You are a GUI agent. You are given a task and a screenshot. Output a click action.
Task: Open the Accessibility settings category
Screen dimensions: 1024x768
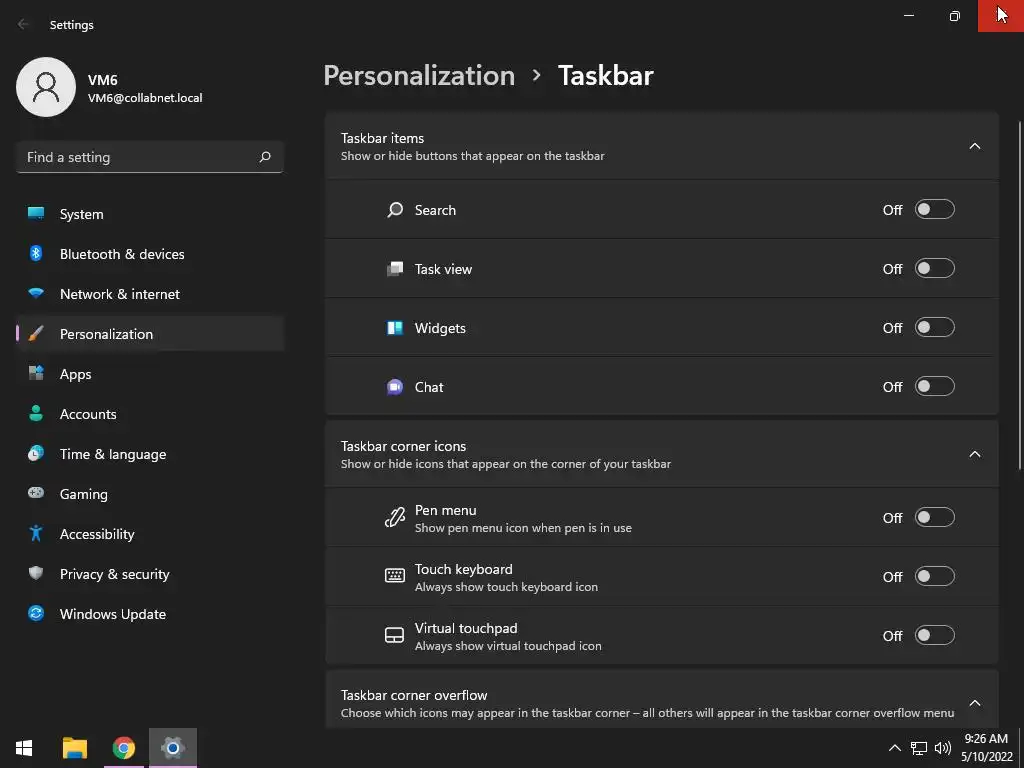point(97,534)
